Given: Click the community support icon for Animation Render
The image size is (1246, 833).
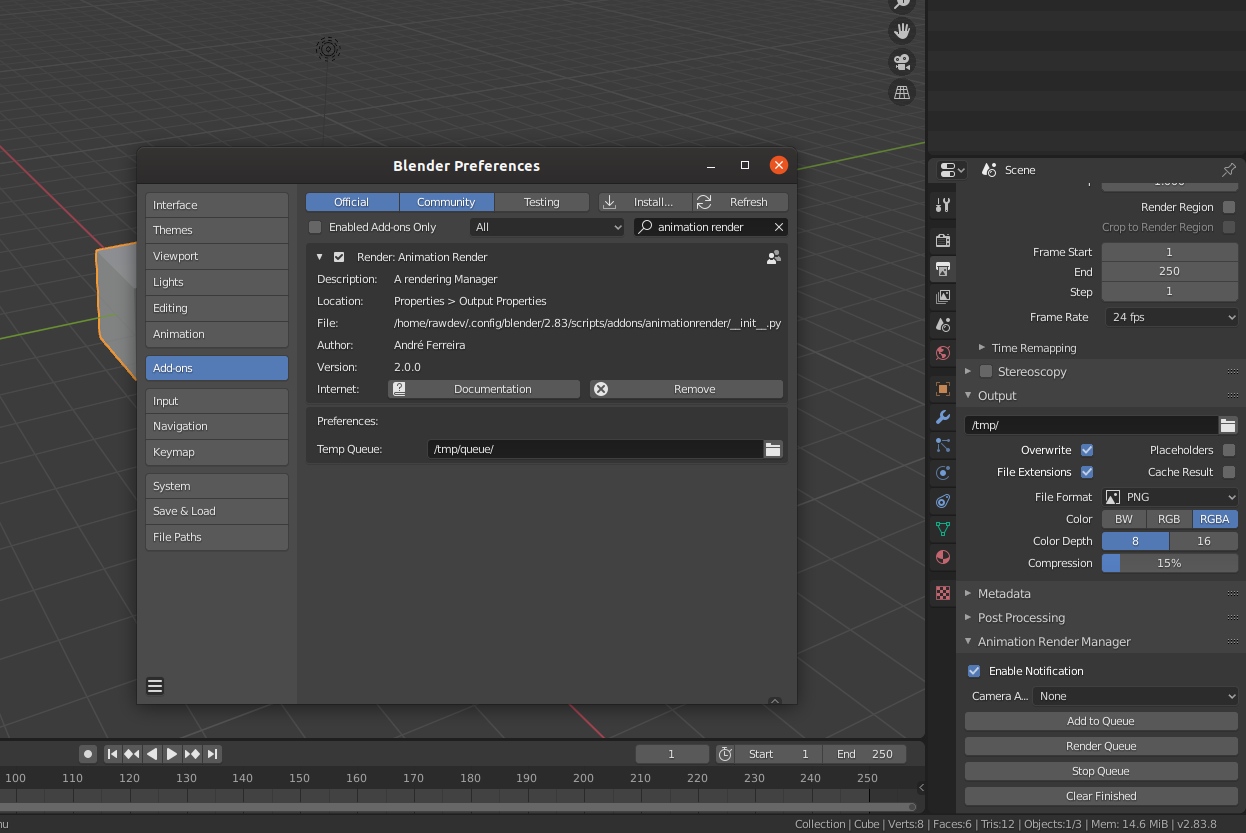Looking at the screenshot, I should [x=773, y=257].
